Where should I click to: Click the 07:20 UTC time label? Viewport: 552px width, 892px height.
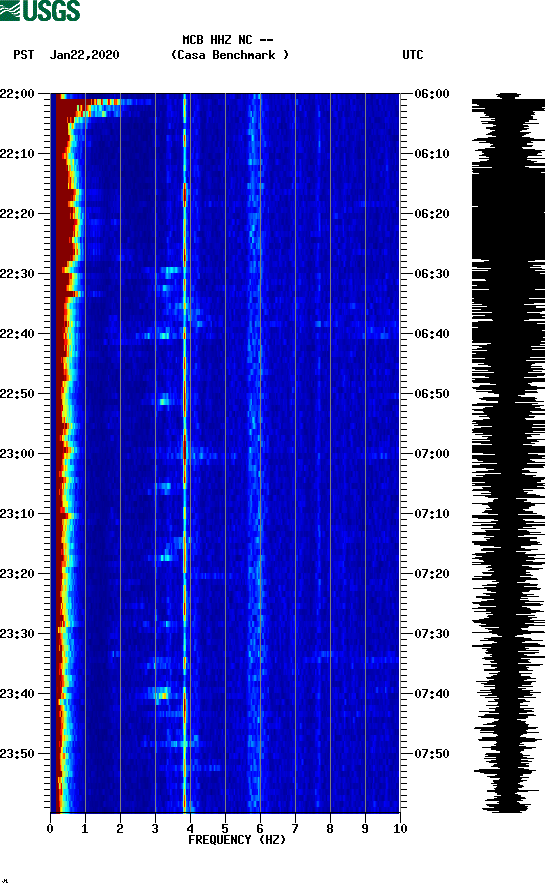pos(432,574)
